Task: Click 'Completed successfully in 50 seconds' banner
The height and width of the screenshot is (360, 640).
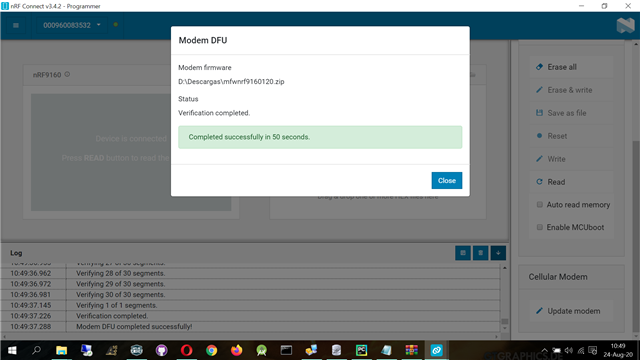Action: pyautogui.click(x=320, y=137)
